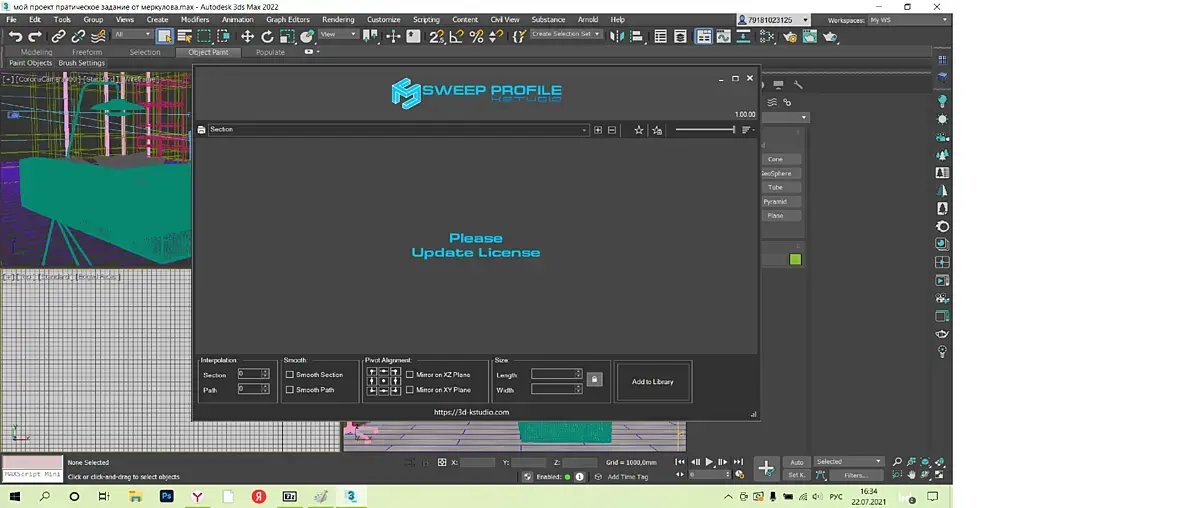
Task: Switch to the Freeform ribbon tab
Action: coord(87,53)
